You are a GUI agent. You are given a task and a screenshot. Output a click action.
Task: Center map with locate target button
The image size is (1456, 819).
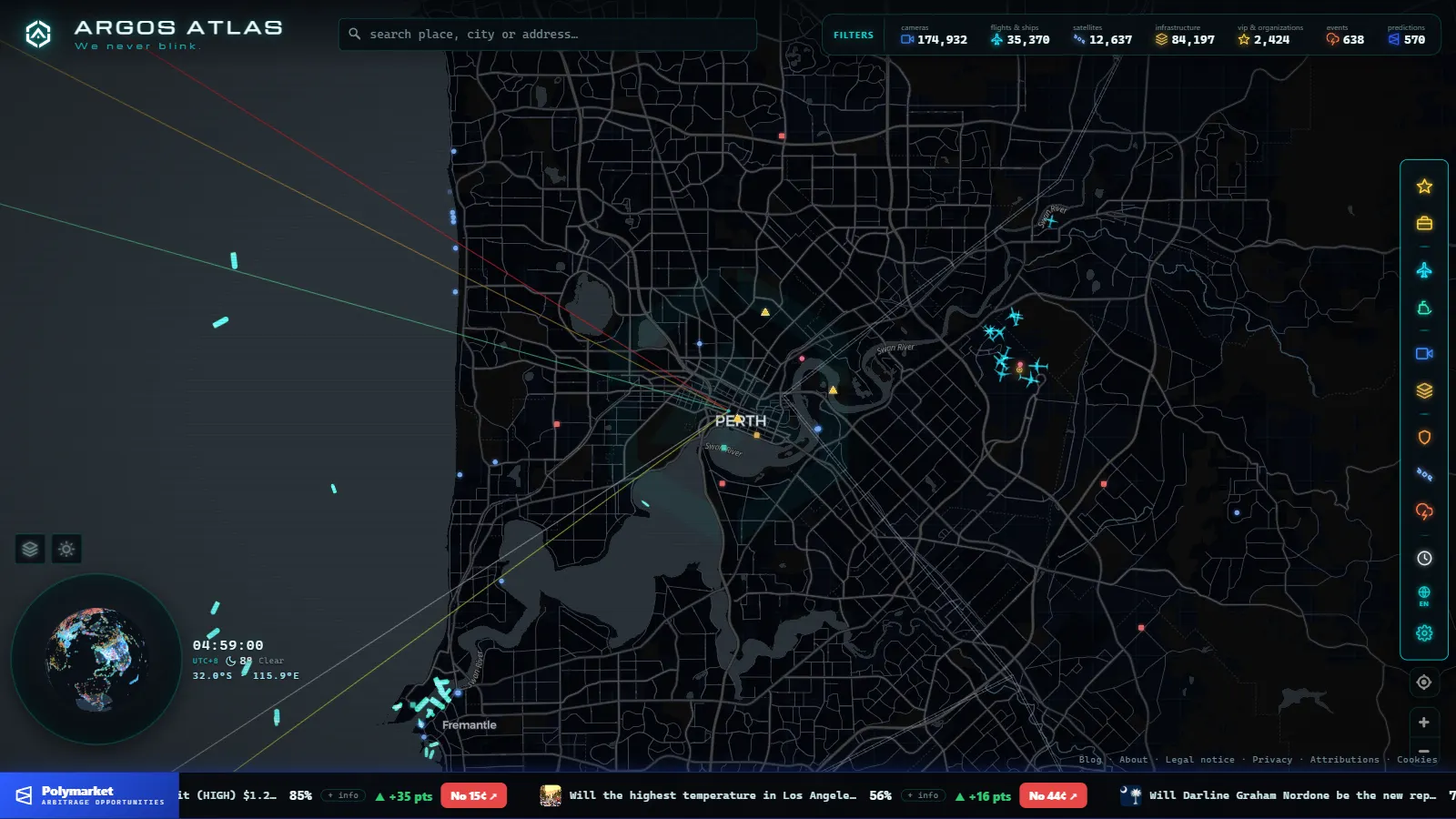click(1424, 682)
